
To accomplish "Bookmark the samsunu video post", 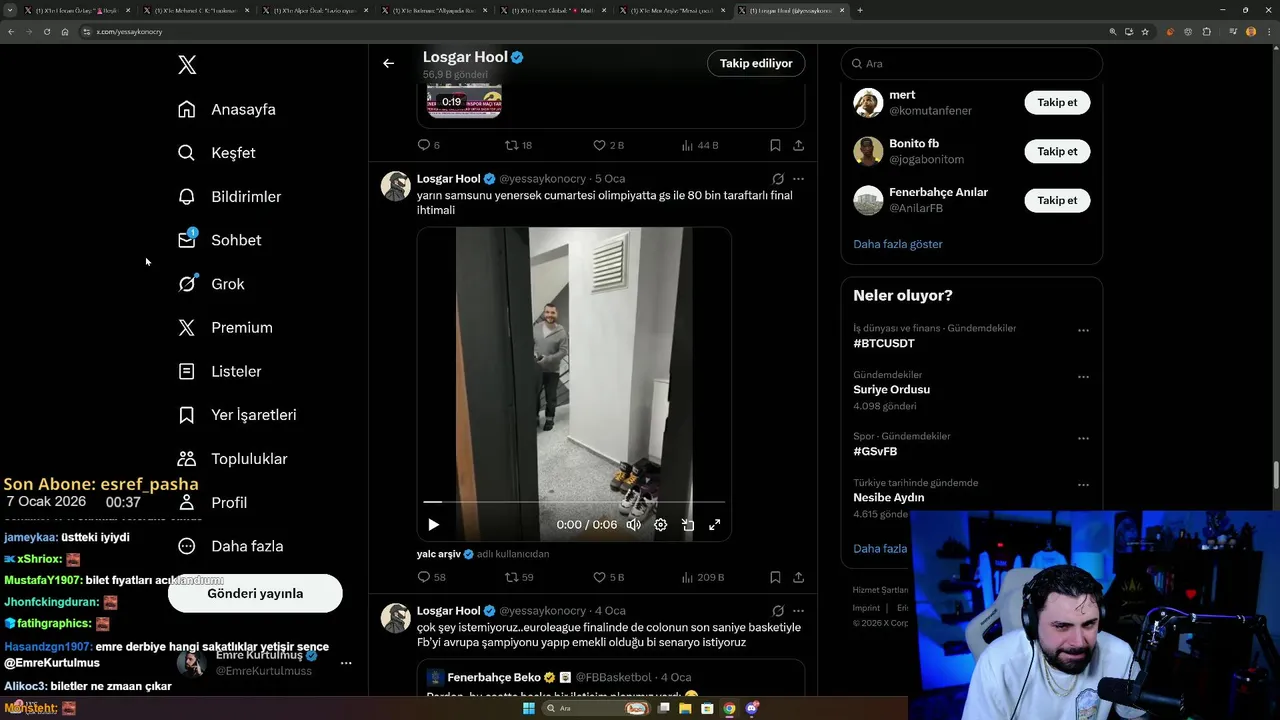I will [x=775, y=577].
